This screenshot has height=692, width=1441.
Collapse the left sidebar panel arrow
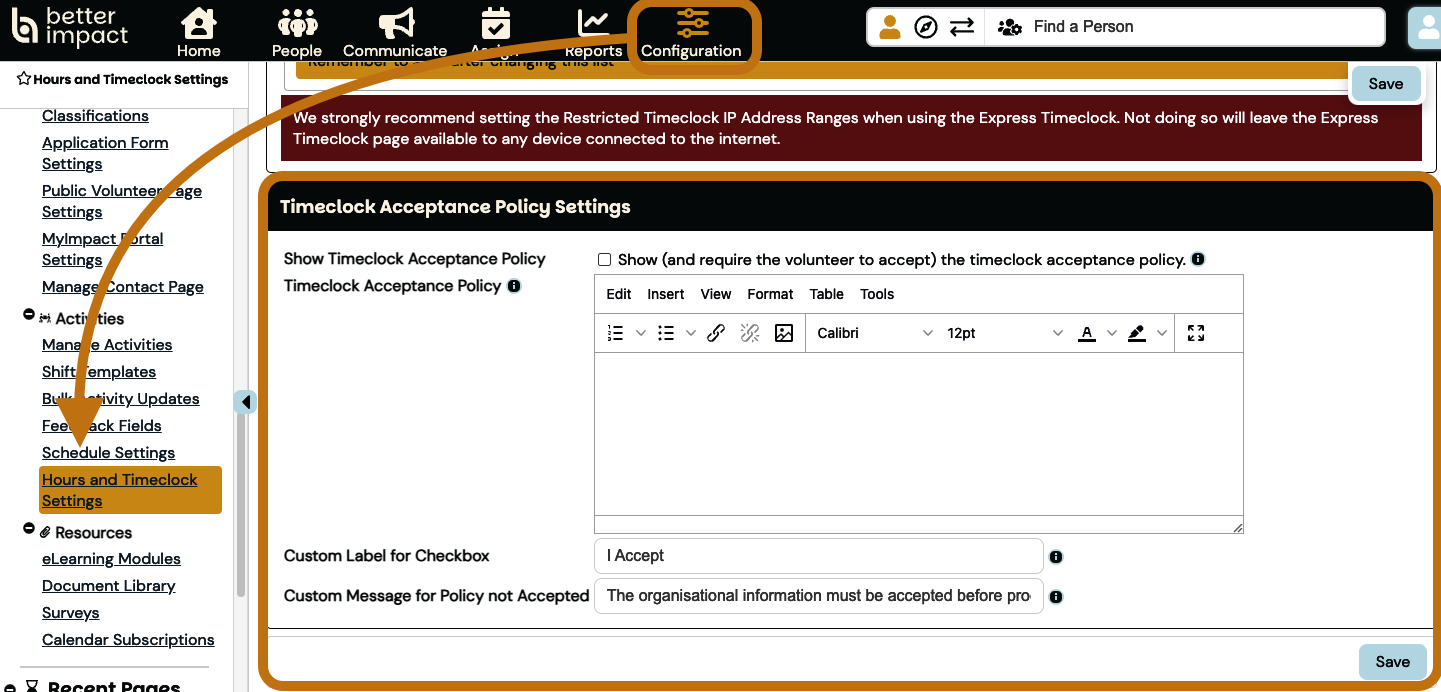(x=246, y=402)
